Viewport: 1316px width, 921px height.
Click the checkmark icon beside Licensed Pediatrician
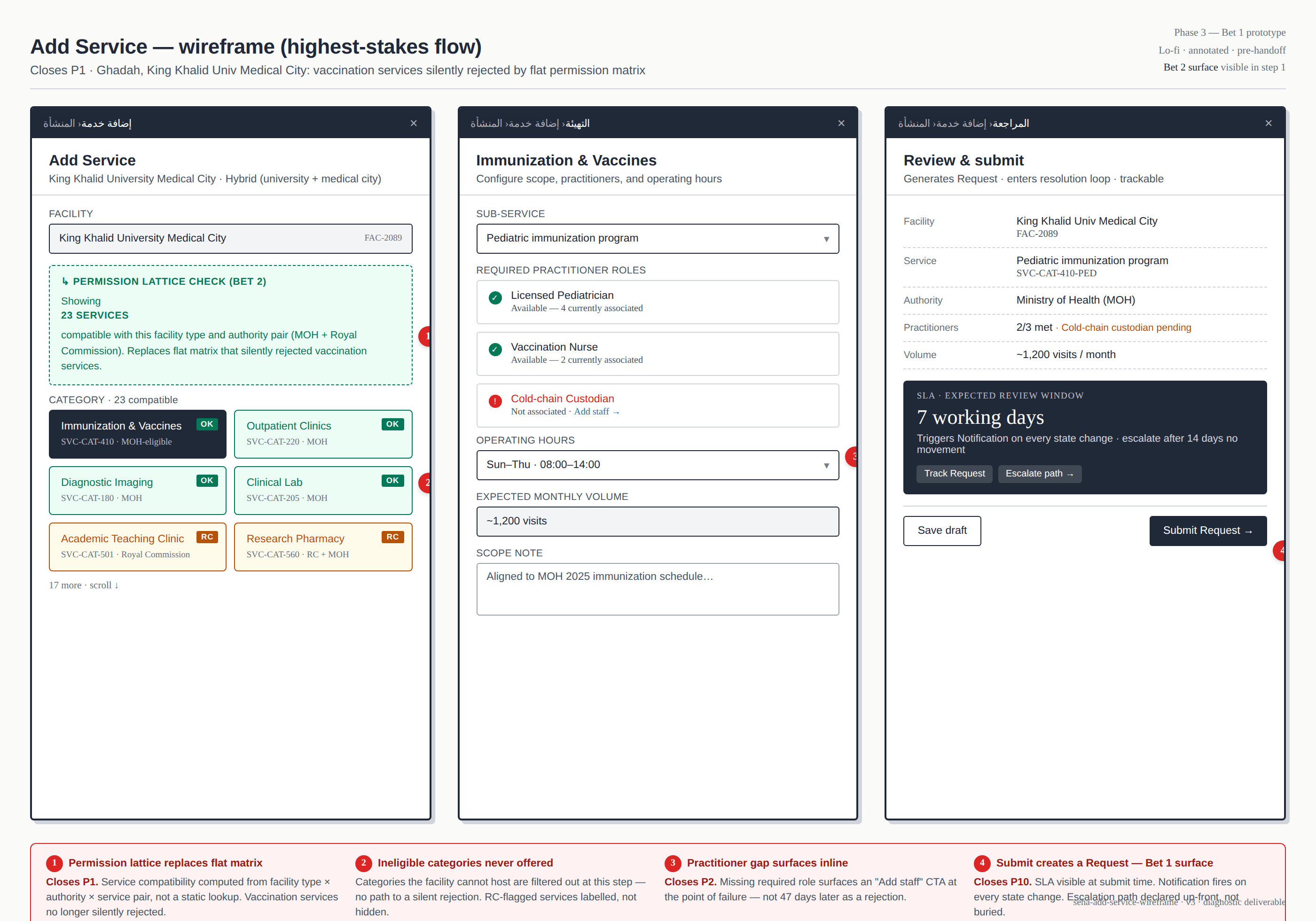click(494, 298)
